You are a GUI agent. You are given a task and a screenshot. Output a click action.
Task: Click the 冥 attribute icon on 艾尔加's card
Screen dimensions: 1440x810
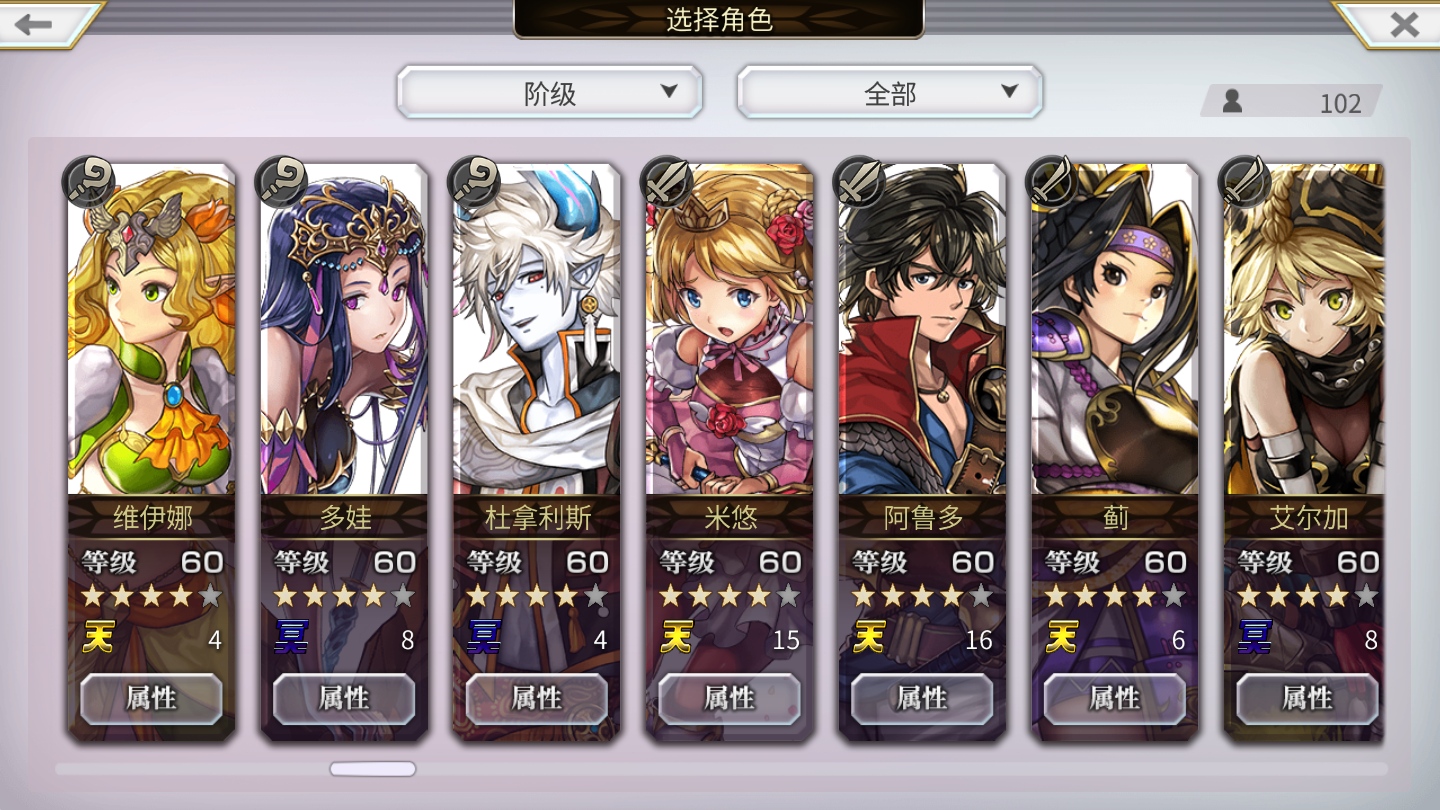[1254, 637]
